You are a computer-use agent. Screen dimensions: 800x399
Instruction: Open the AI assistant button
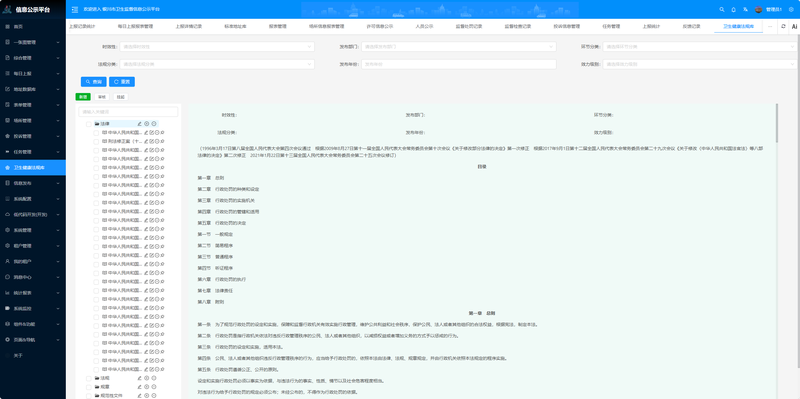(794, 26)
